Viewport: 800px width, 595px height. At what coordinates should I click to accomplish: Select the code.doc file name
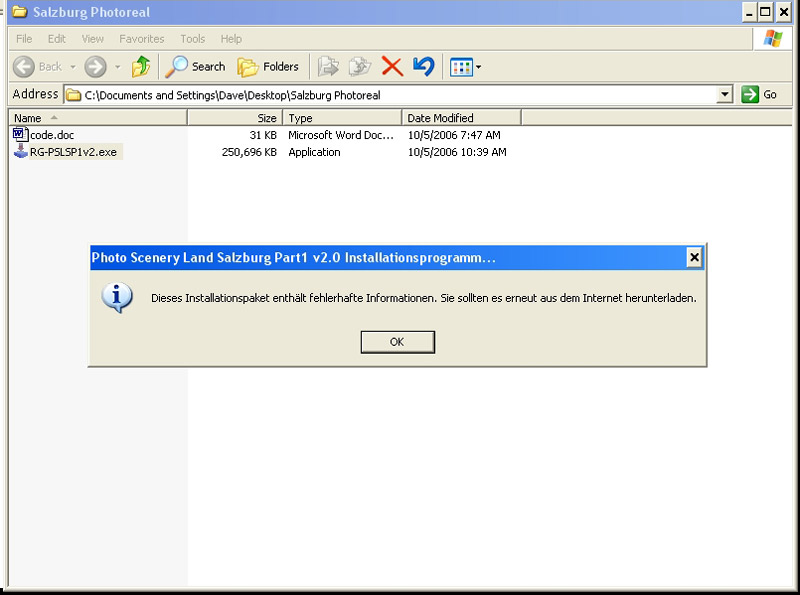pyautogui.click(x=52, y=135)
